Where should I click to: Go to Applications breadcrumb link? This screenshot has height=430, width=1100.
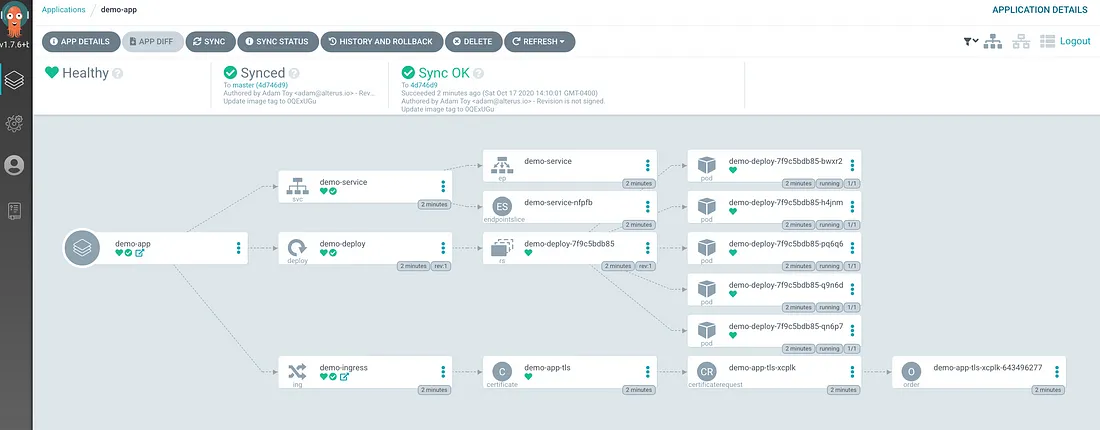click(64, 10)
